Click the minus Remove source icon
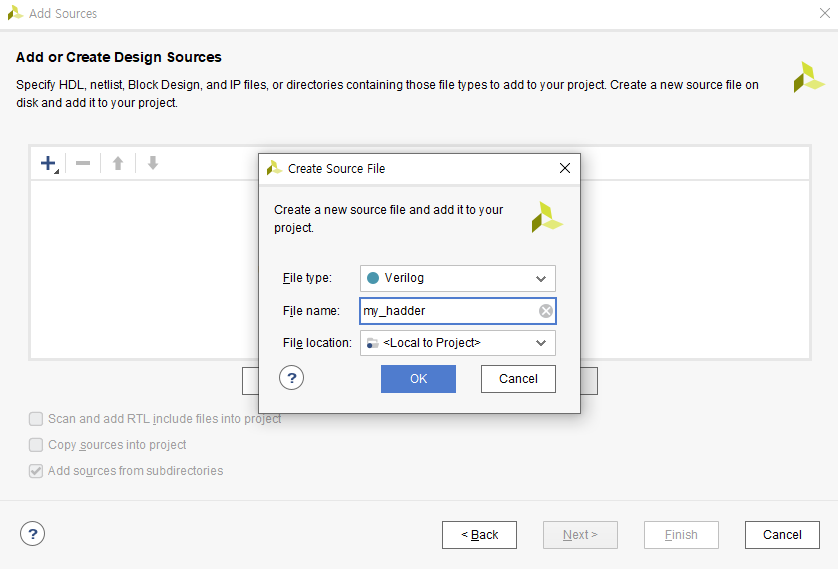 83,163
